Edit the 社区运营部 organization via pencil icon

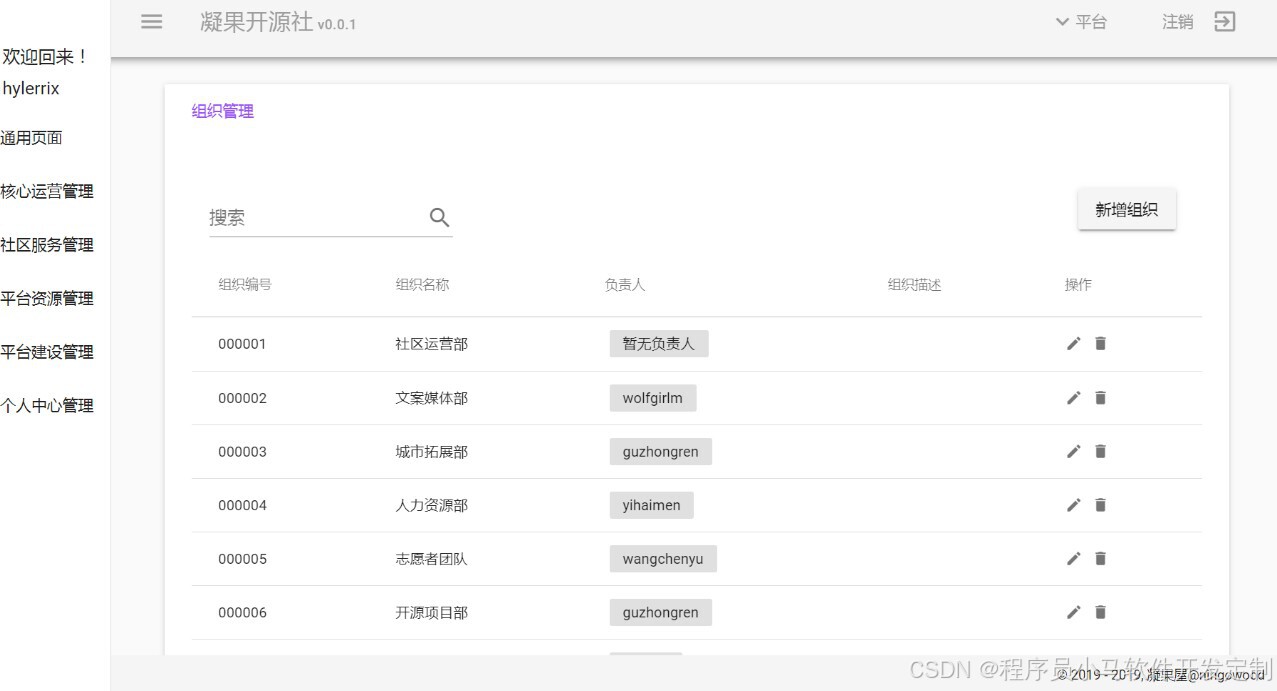1073,343
